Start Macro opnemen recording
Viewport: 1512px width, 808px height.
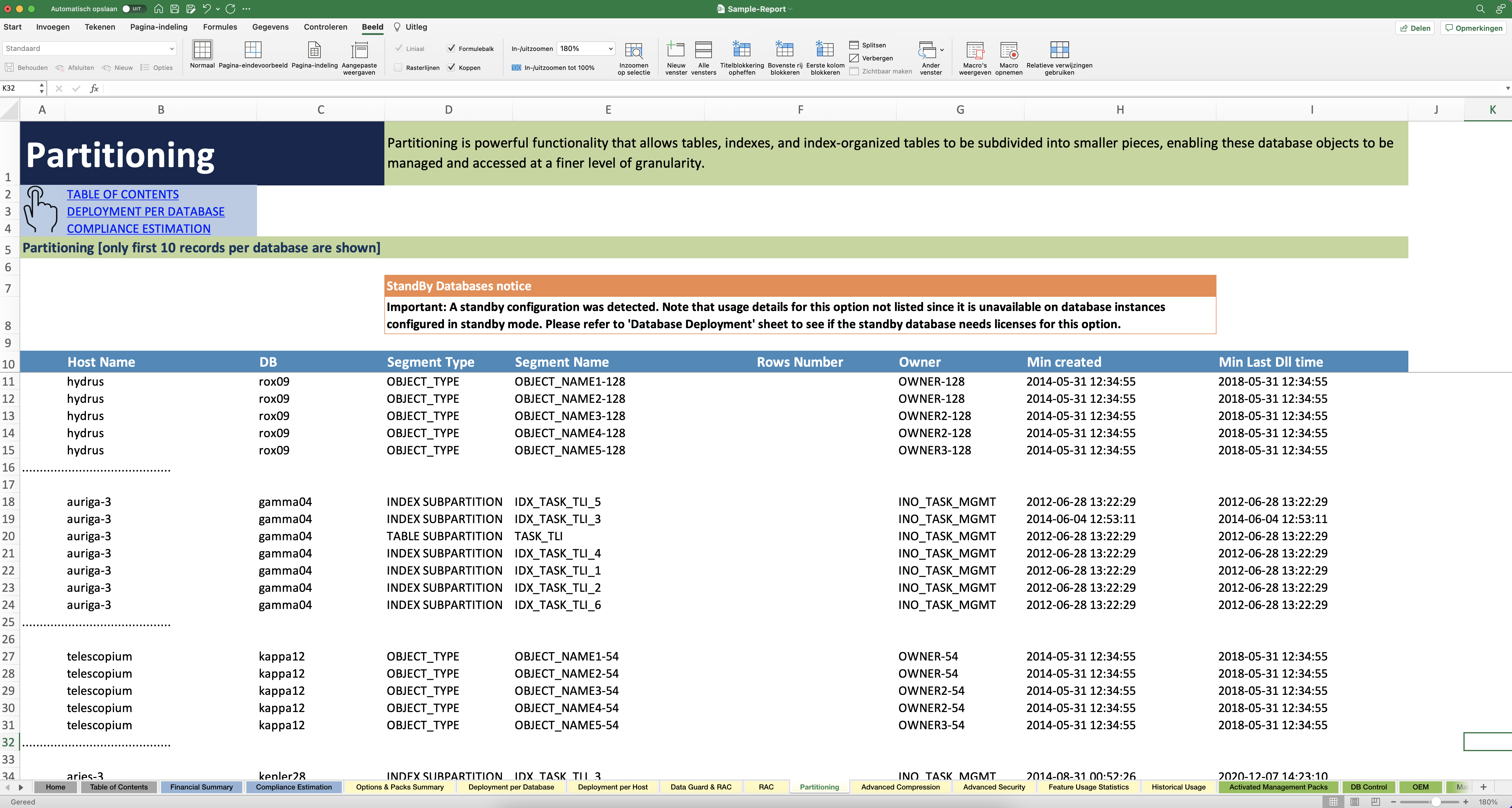click(1008, 50)
